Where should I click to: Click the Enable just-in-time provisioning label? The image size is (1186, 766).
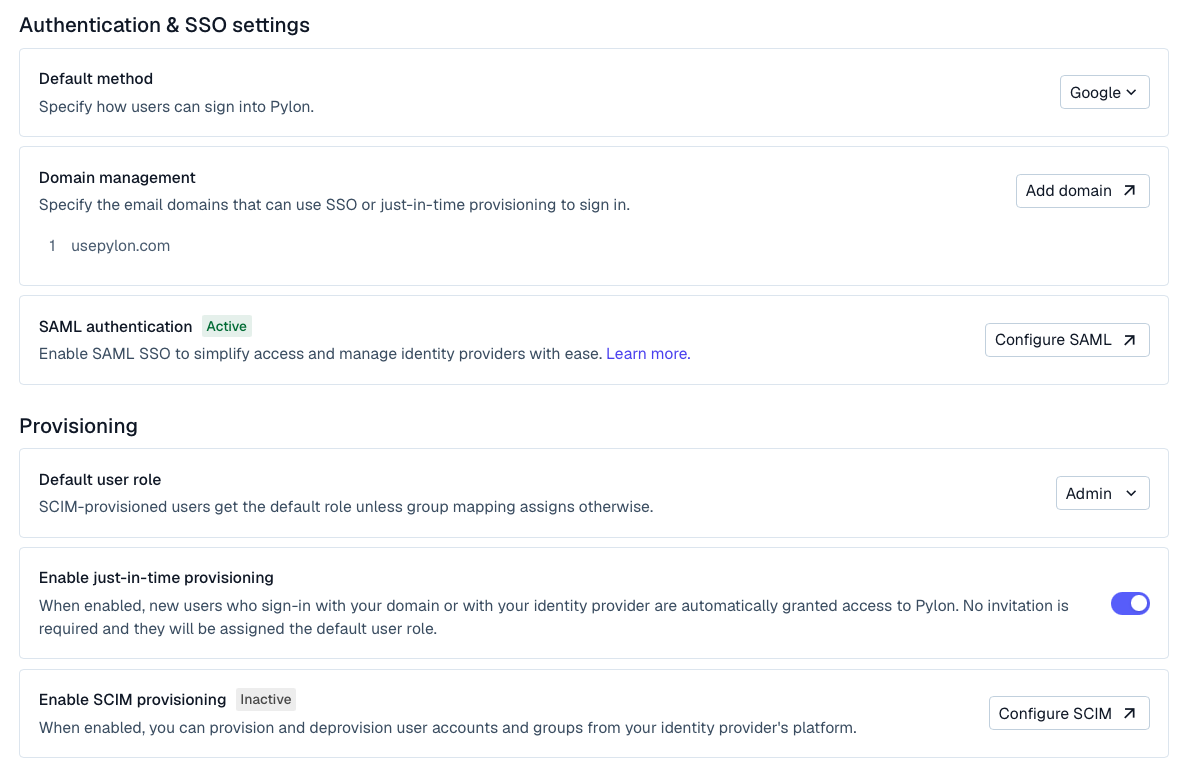pos(156,578)
